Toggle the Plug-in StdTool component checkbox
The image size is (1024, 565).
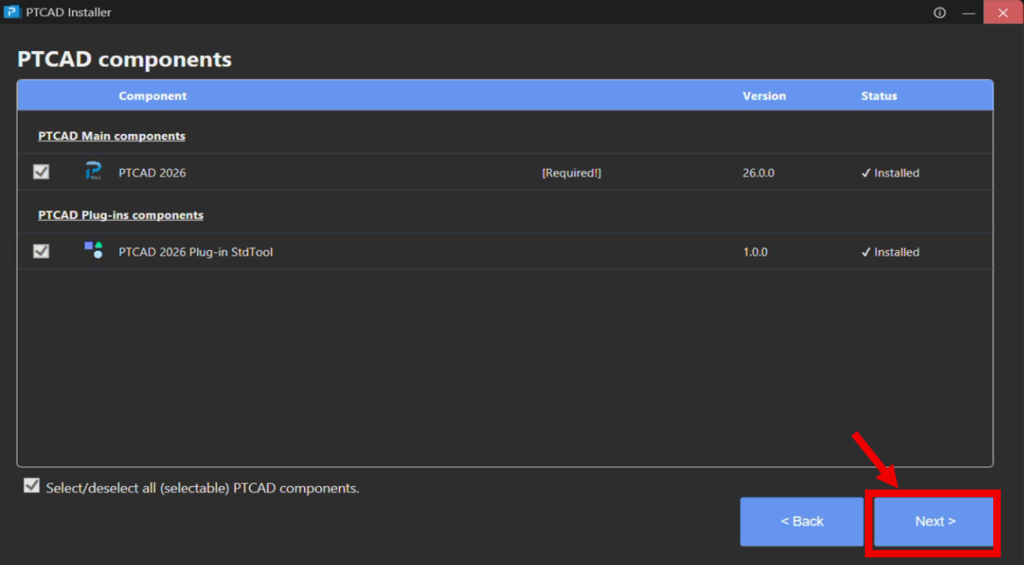coord(41,251)
